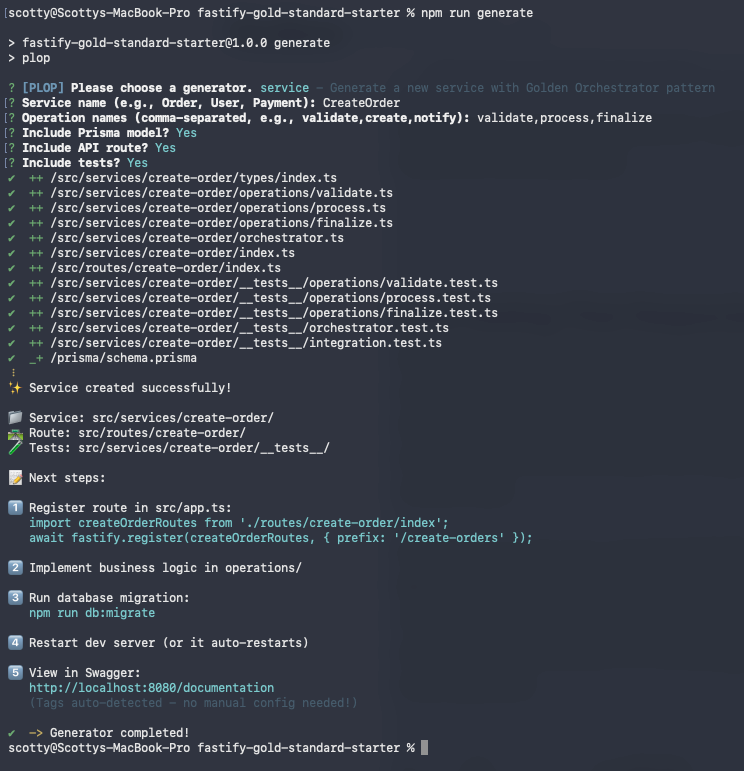744x771 pixels.
Task: Click the npm run db:migrate command text
Action: click(92, 613)
